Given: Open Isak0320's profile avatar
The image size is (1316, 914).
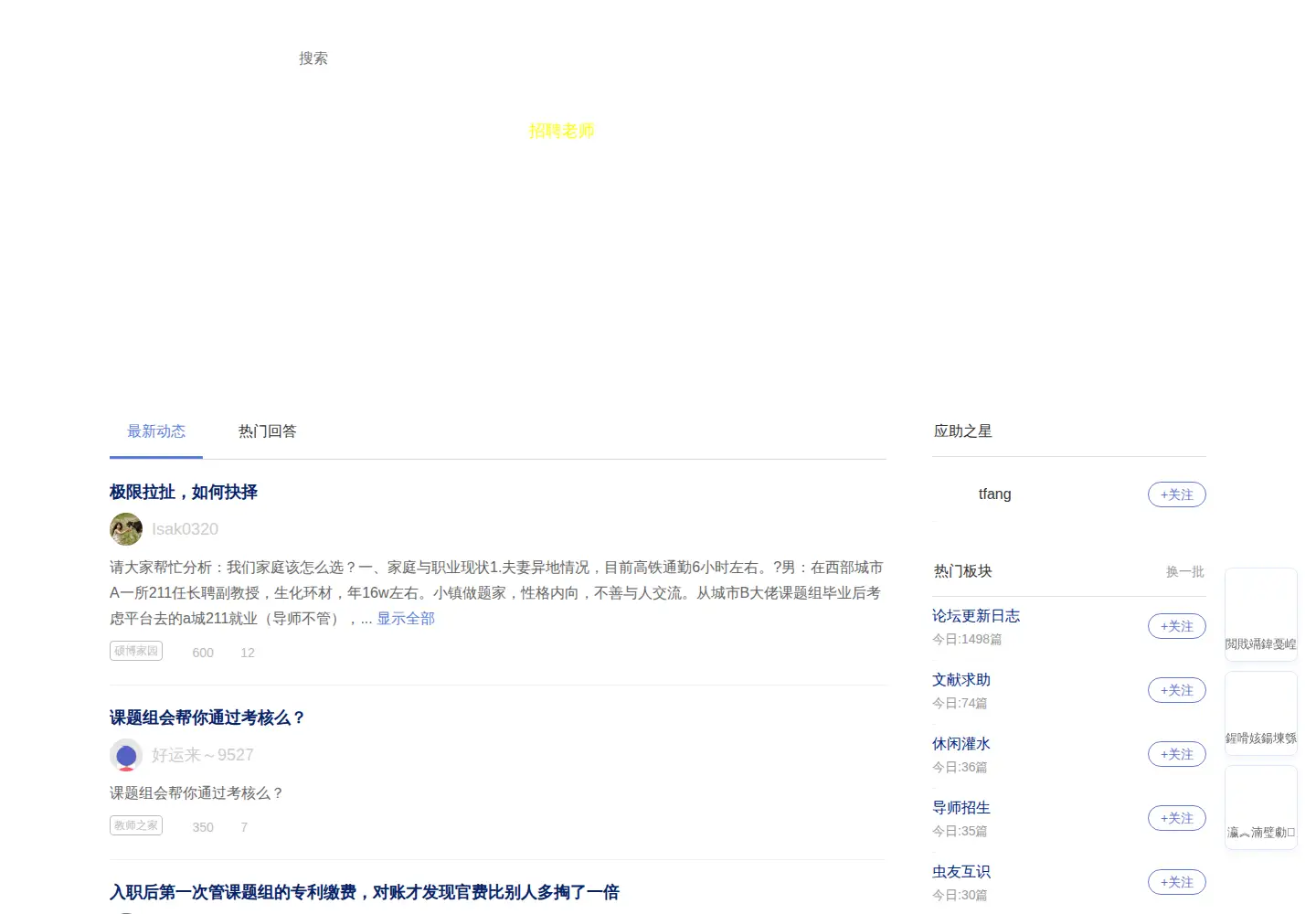Looking at the screenshot, I should click(126, 529).
